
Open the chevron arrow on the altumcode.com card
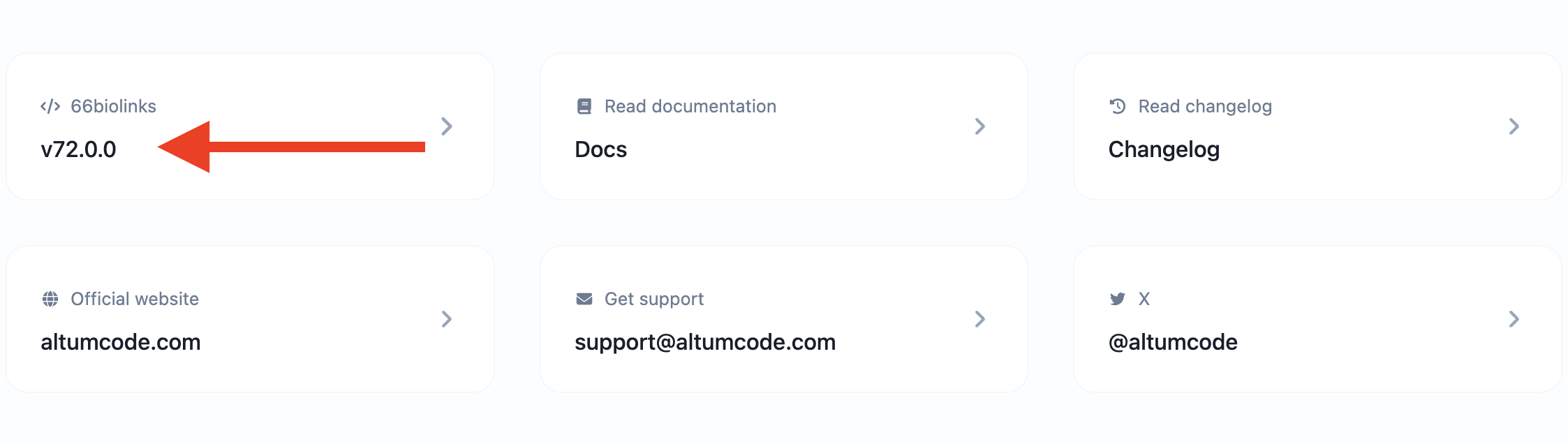click(447, 319)
